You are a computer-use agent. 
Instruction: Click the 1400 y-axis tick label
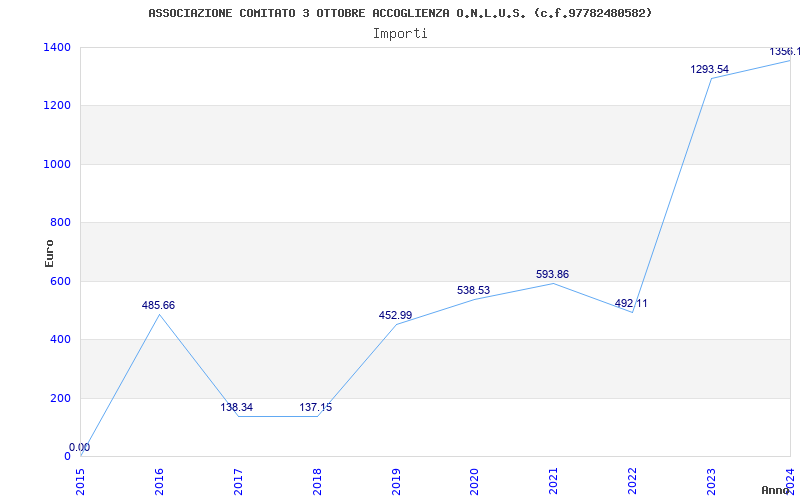click(x=57, y=47)
